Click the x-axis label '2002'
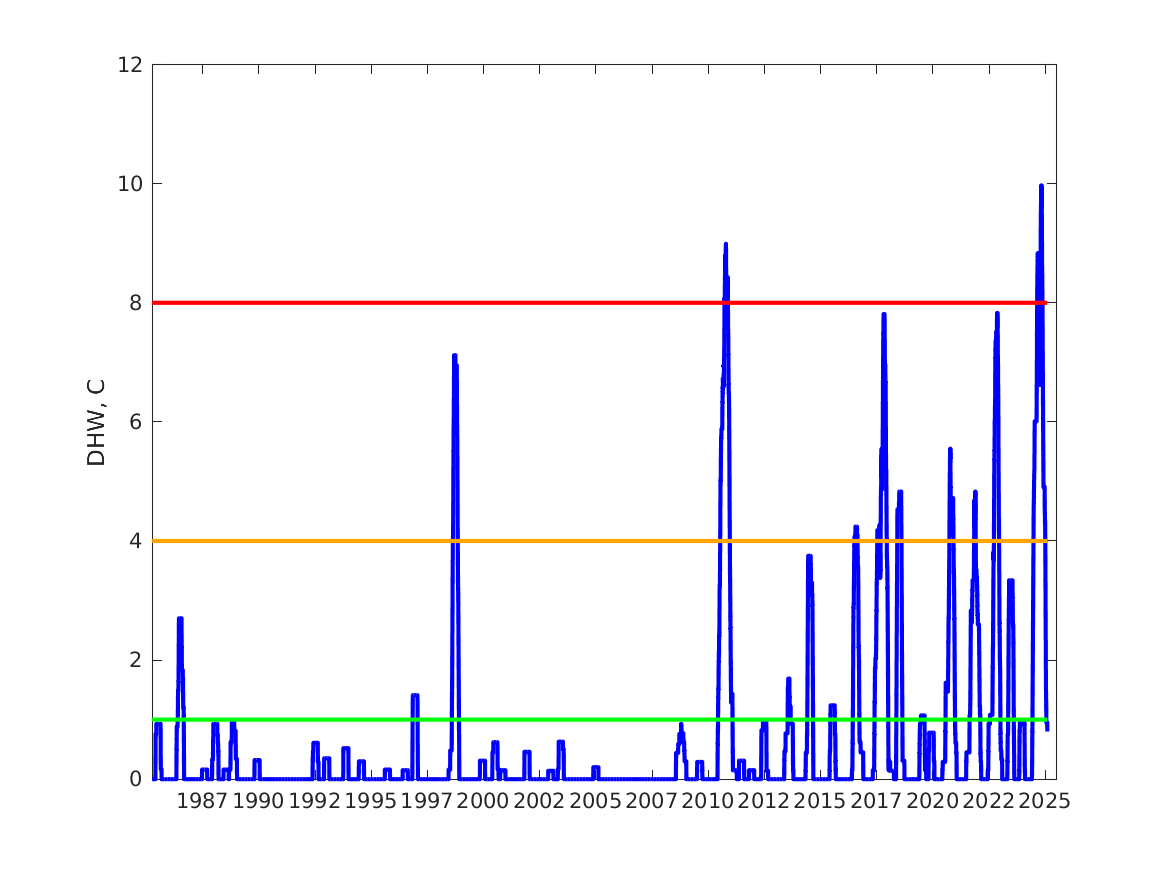The height and width of the screenshot is (875, 1167). point(539,801)
